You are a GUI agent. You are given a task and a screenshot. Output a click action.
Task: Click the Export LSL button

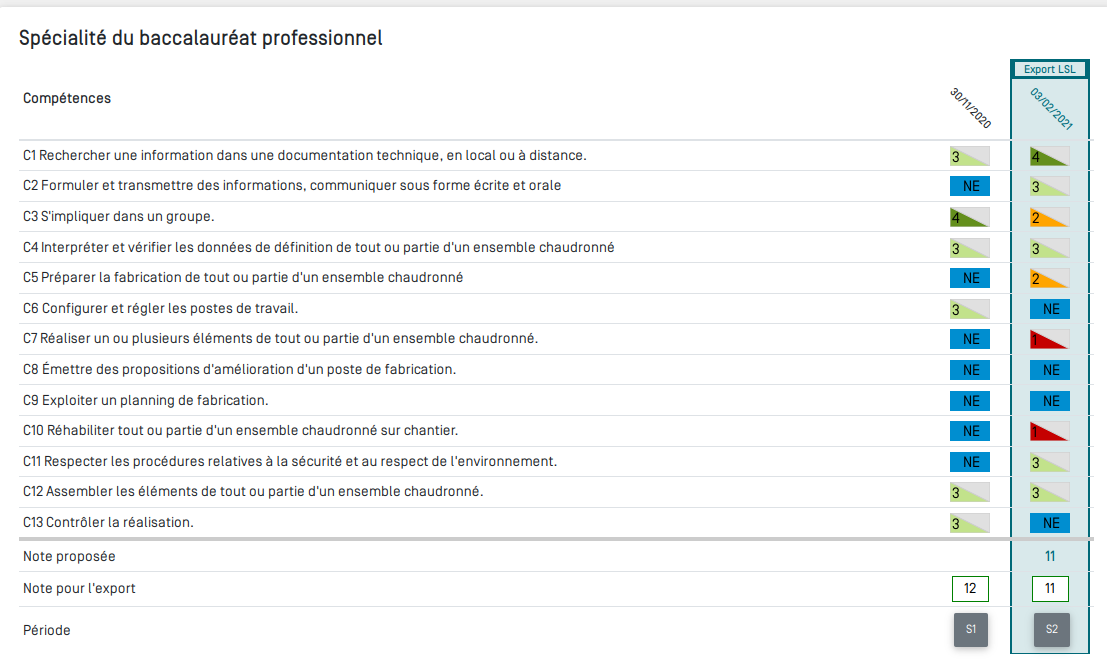pyautogui.click(x=1050, y=69)
